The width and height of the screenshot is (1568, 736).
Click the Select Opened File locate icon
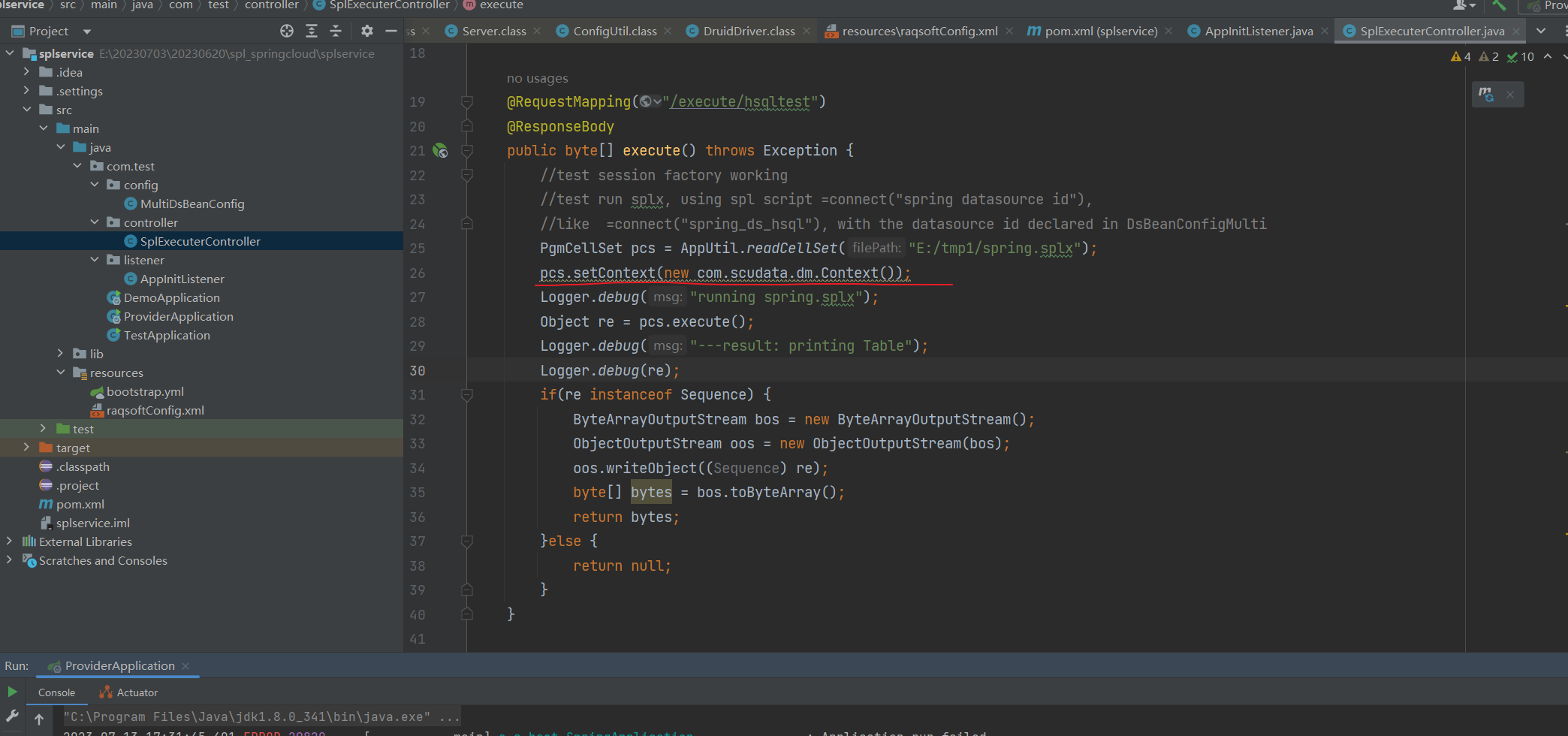pyautogui.click(x=287, y=31)
